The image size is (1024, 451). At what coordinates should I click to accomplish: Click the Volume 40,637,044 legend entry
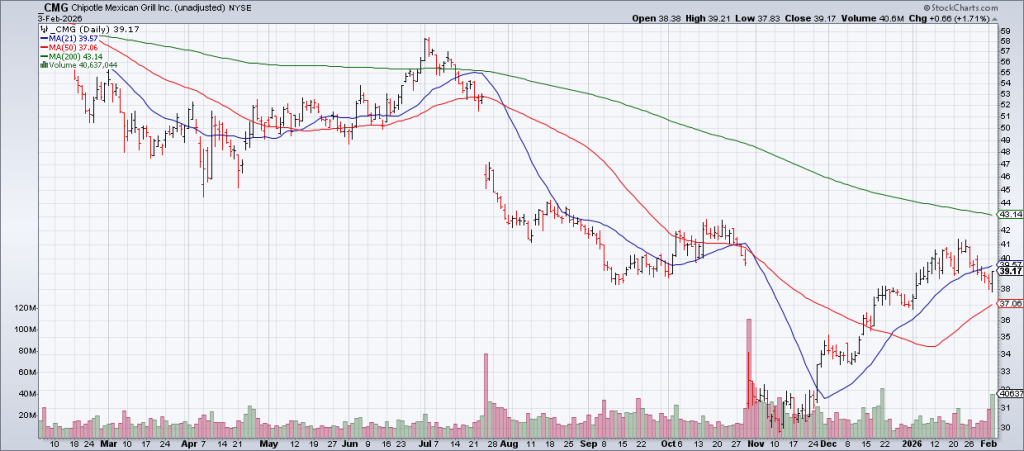point(82,66)
